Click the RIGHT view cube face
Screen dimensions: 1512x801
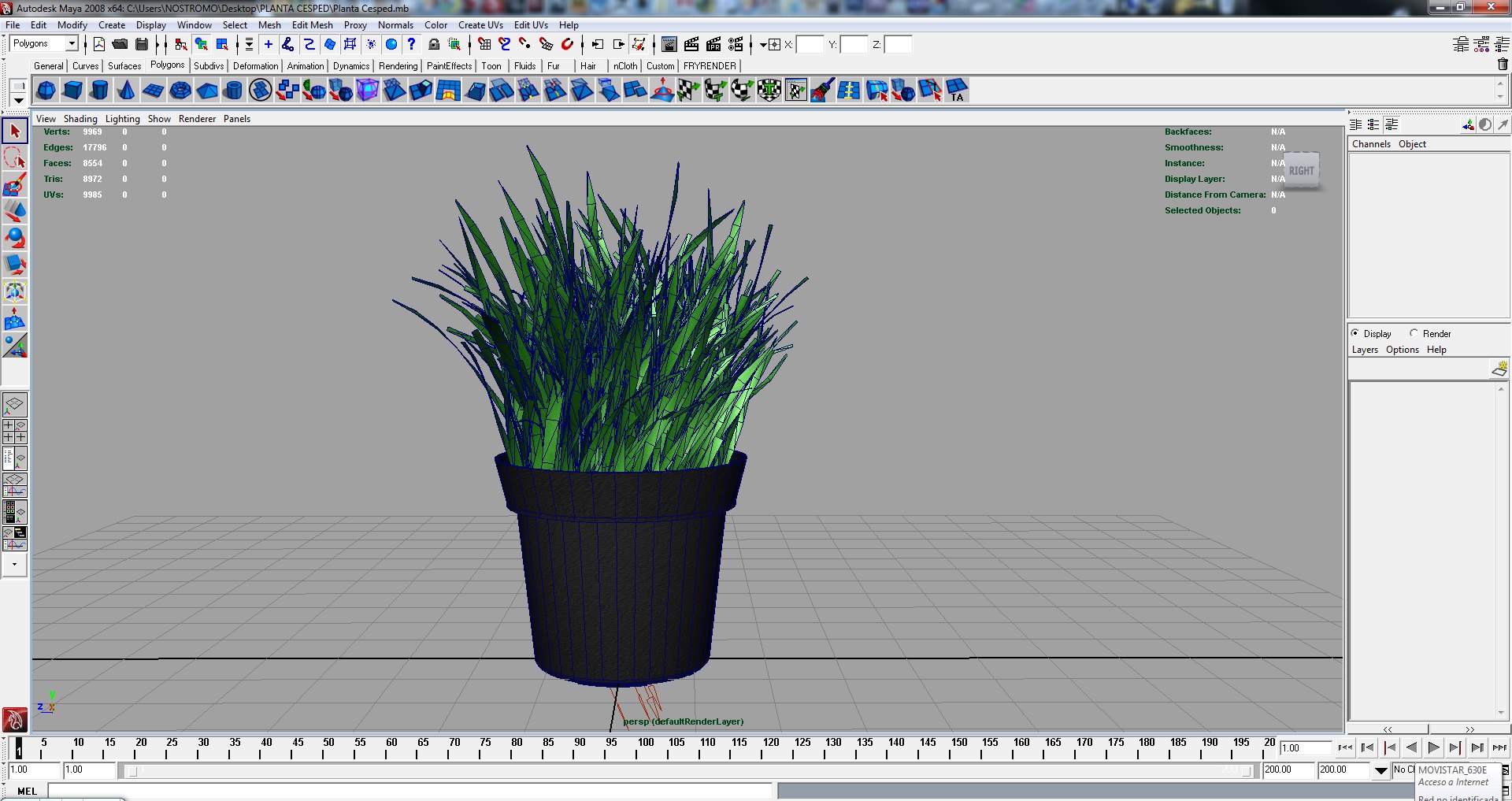pos(1301,170)
